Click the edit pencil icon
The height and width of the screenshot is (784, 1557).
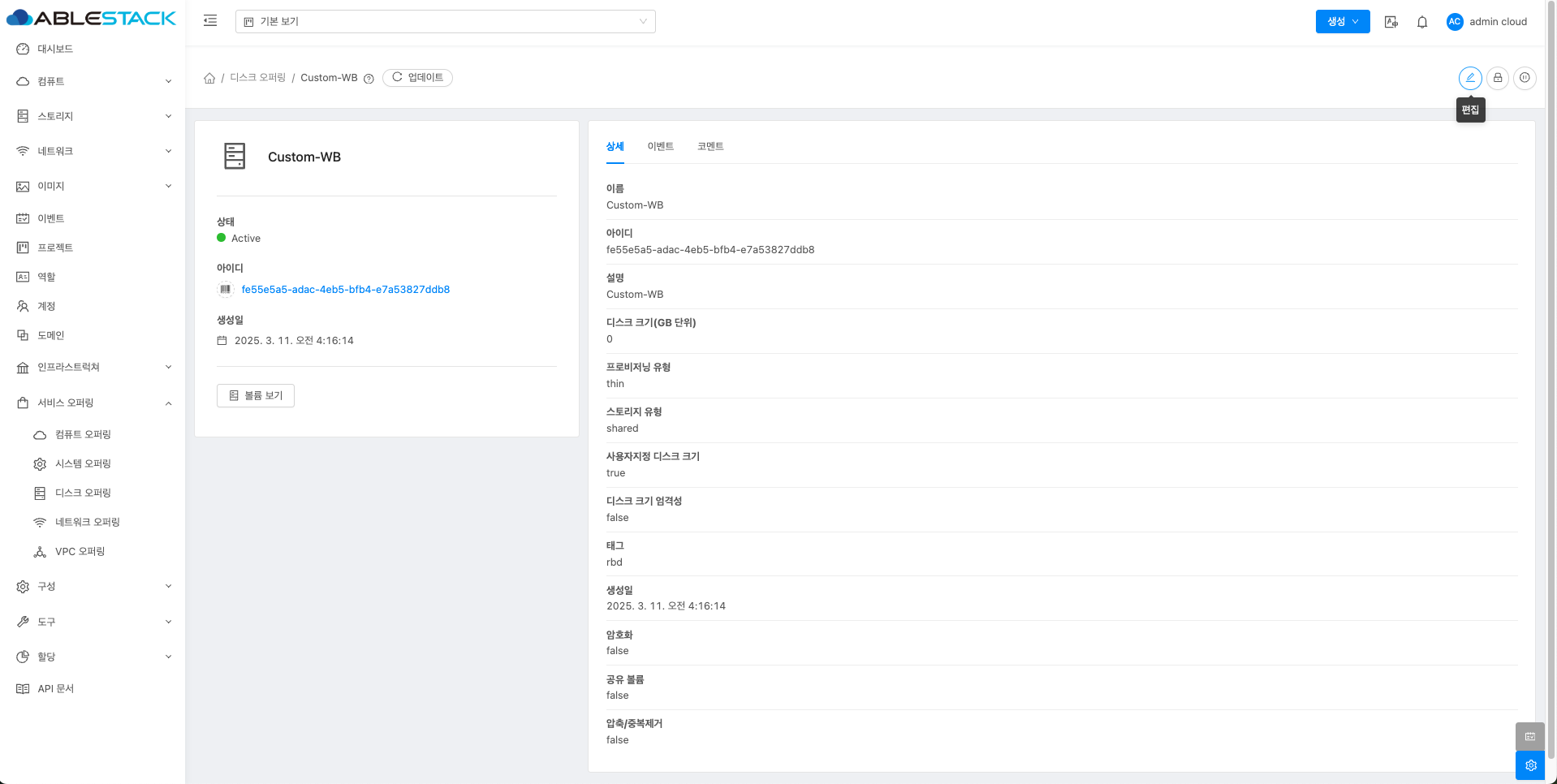(x=1469, y=78)
